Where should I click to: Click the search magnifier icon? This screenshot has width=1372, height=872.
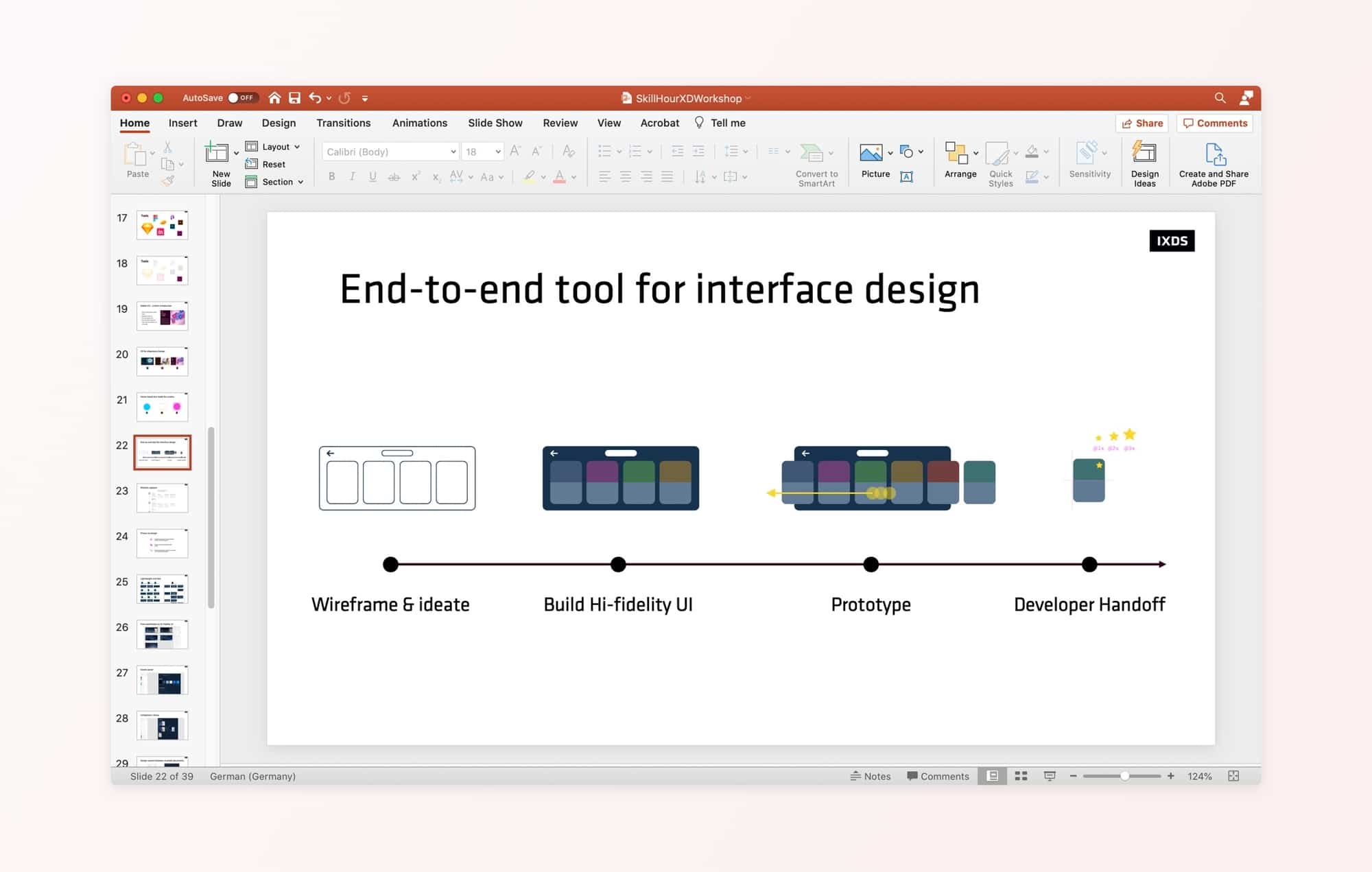(x=1220, y=98)
